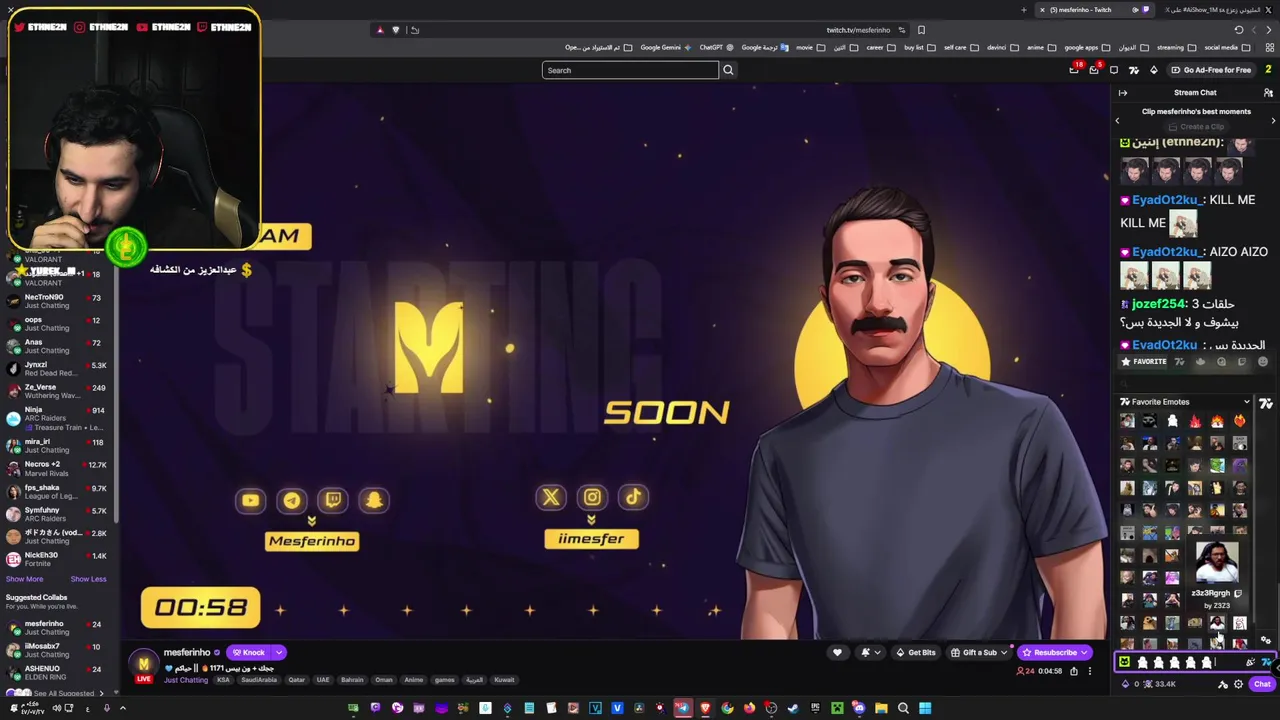Select the Twitch emote tab
The height and width of the screenshot is (720, 1280).
[x=1242, y=362]
